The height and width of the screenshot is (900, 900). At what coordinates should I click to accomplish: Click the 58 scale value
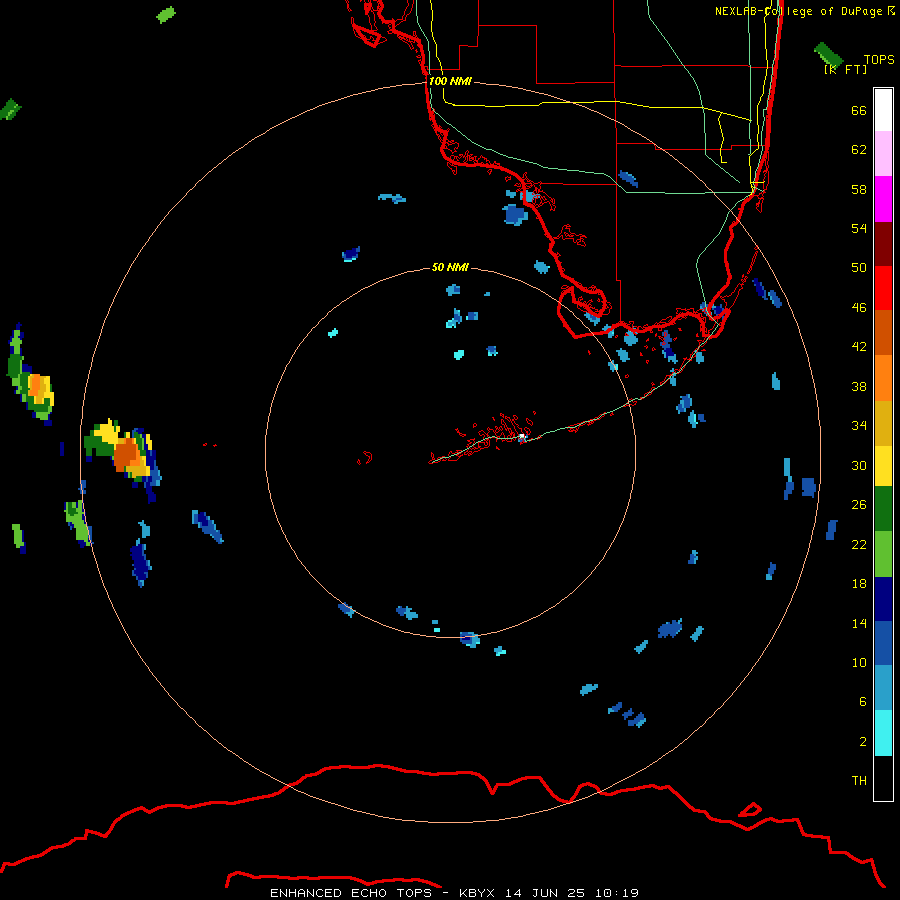pos(859,189)
